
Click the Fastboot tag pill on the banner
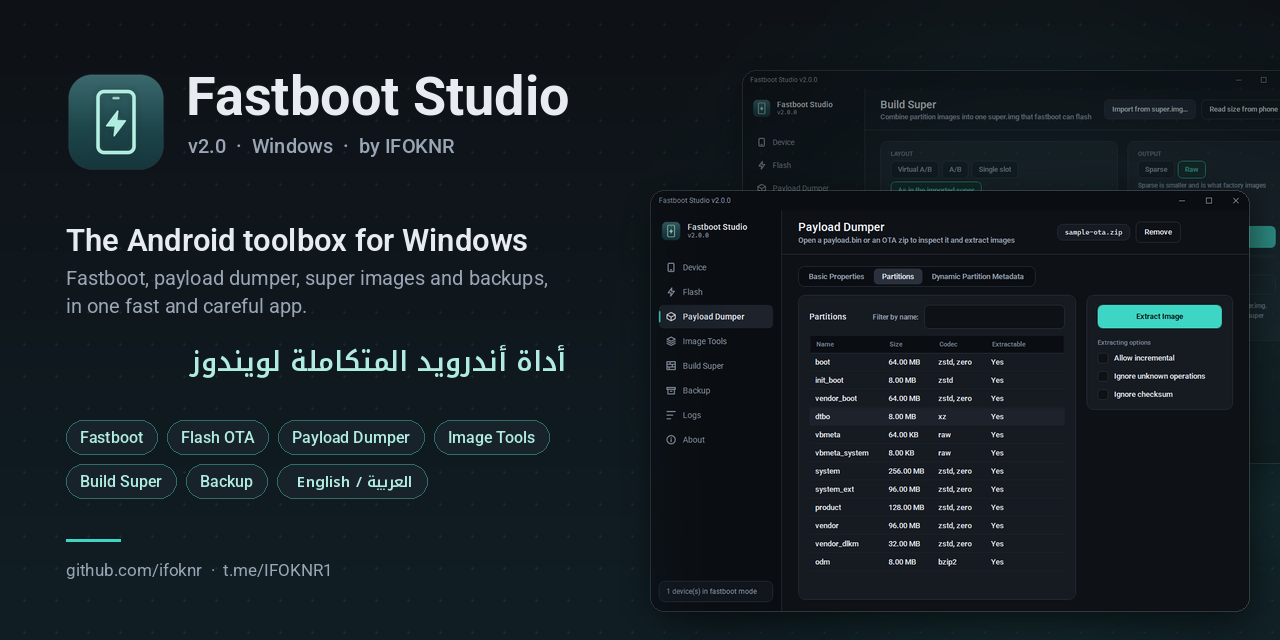click(112, 437)
